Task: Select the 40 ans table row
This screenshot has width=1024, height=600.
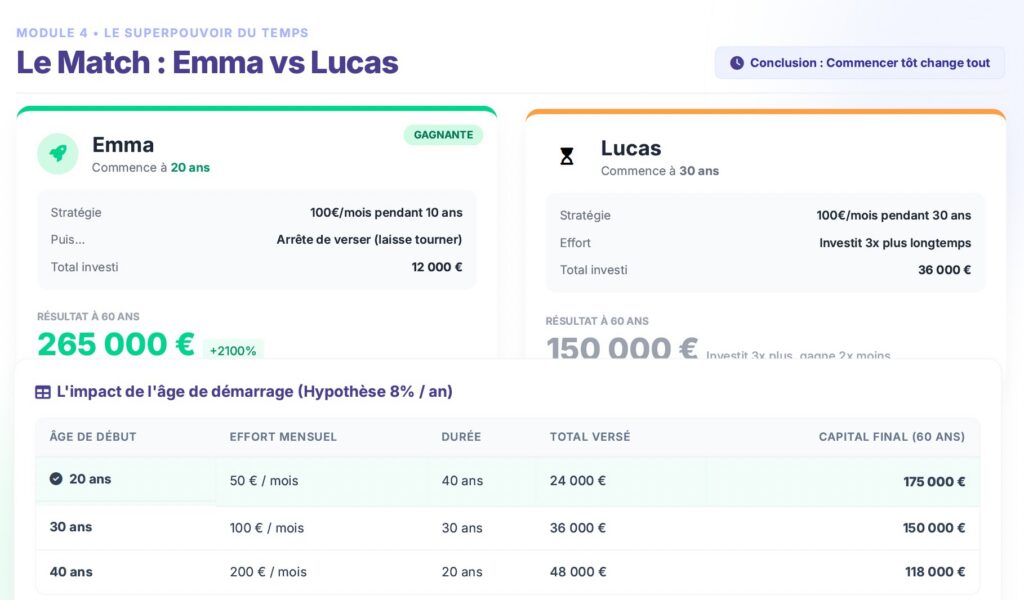Action: pos(507,572)
